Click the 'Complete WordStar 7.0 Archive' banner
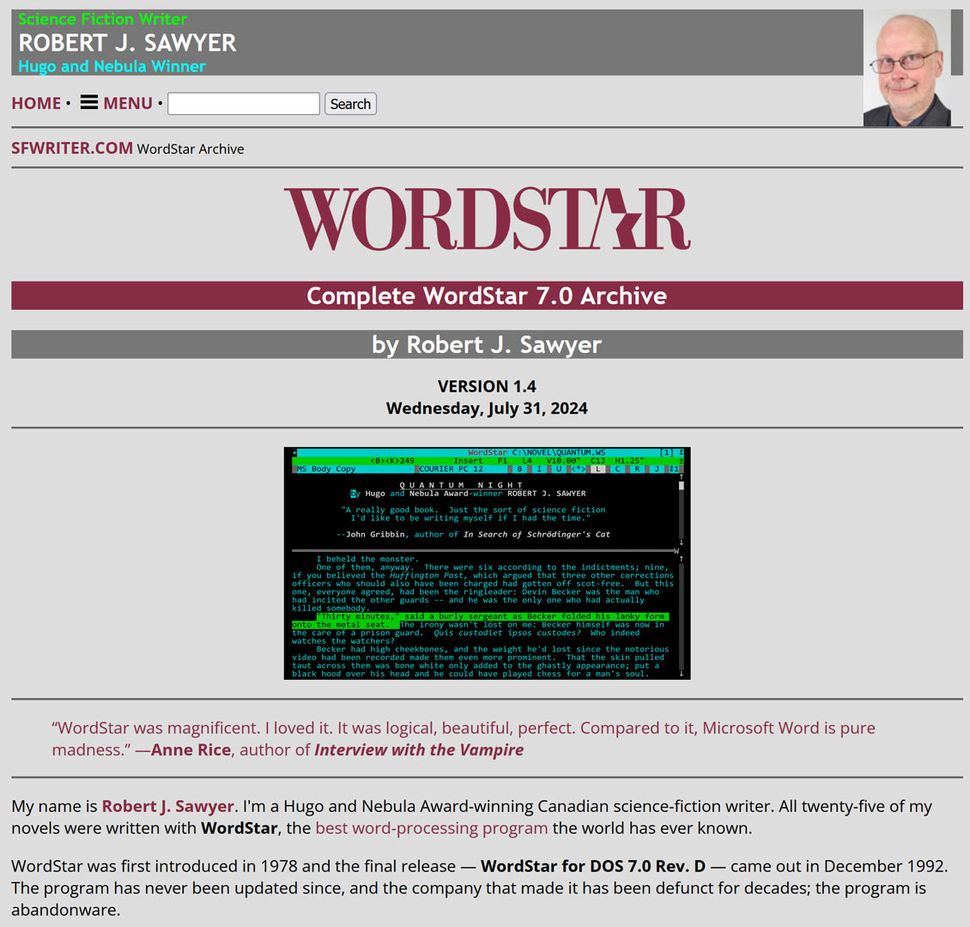Viewport: 970px width, 927px height. pos(487,296)
